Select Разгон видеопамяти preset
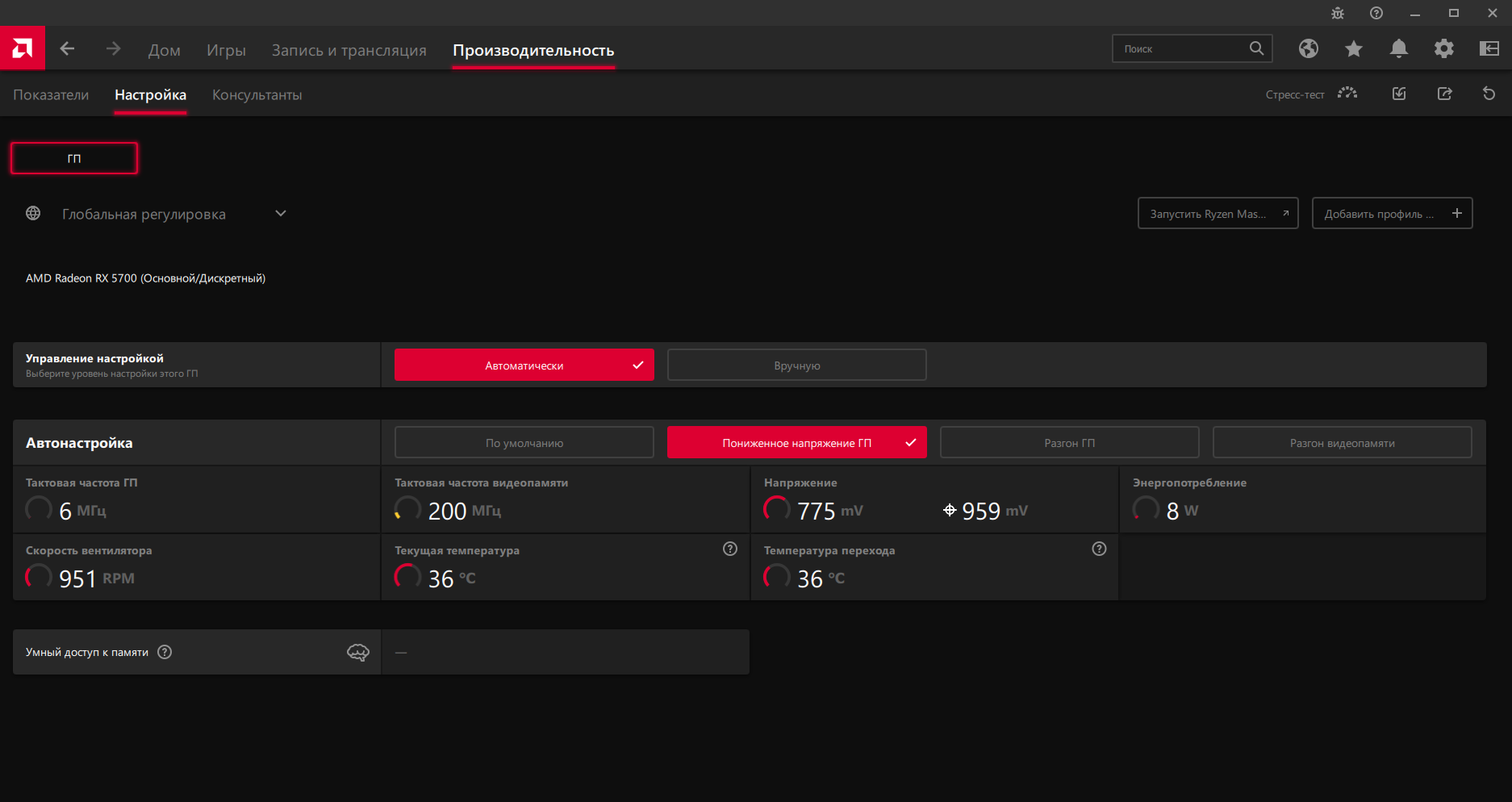Screen dimensions: 1512x802 1343,442
